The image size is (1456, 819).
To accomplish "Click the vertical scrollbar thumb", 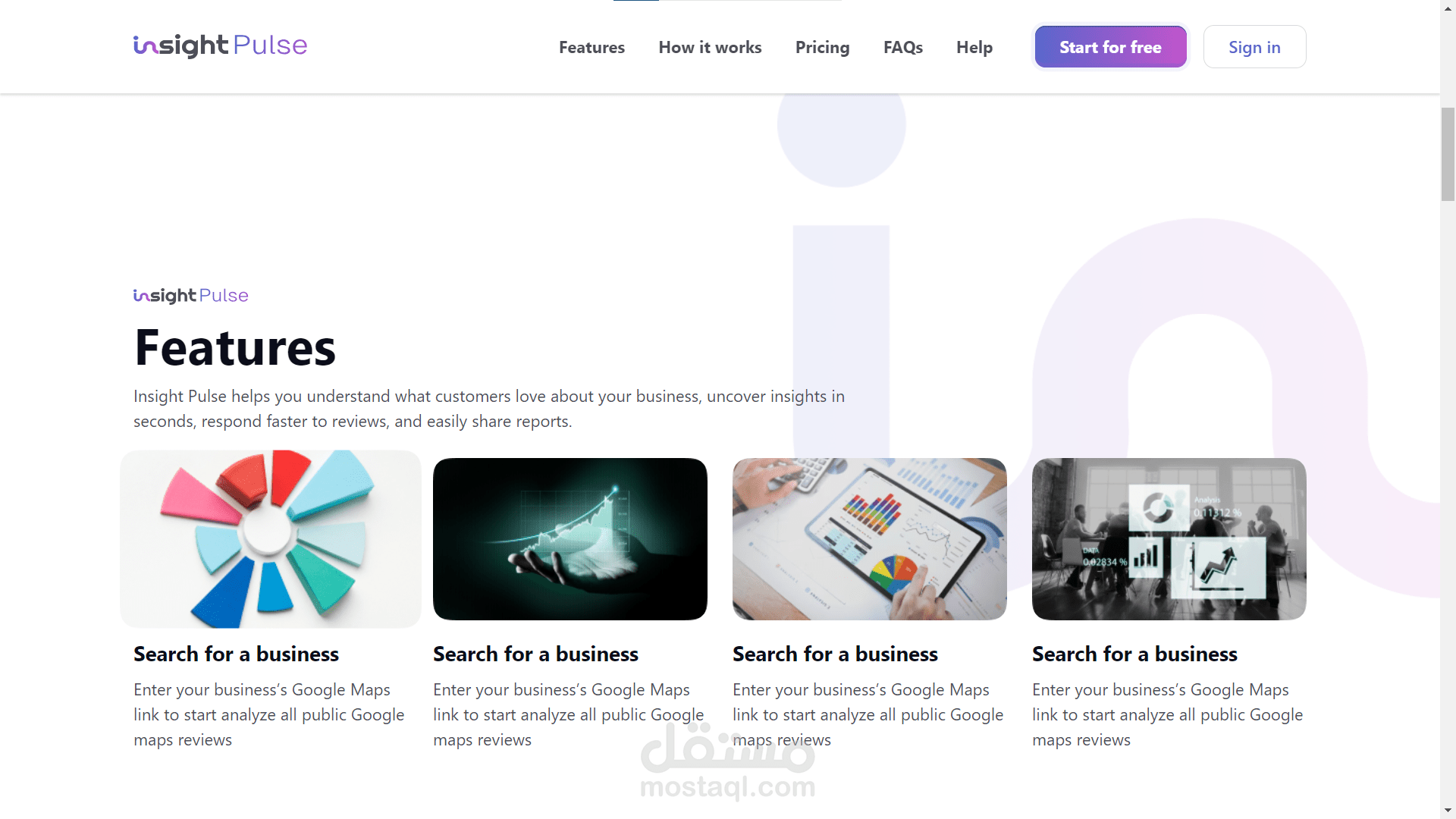I will tap(1448, 154).
